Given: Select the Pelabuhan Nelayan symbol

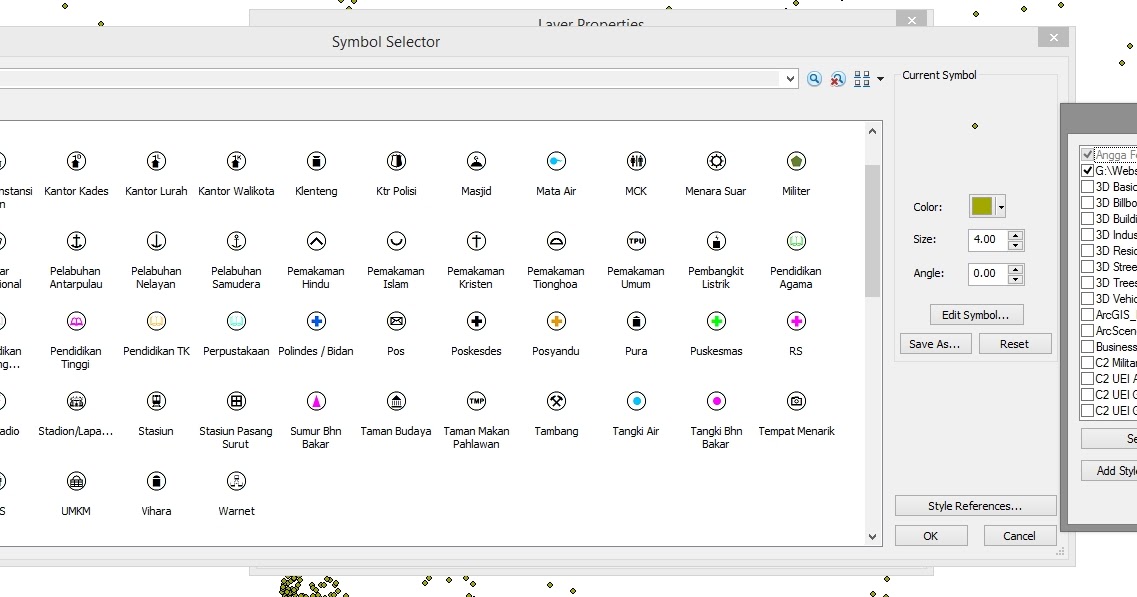Looking at the screenshot, I should coord(155,241).
